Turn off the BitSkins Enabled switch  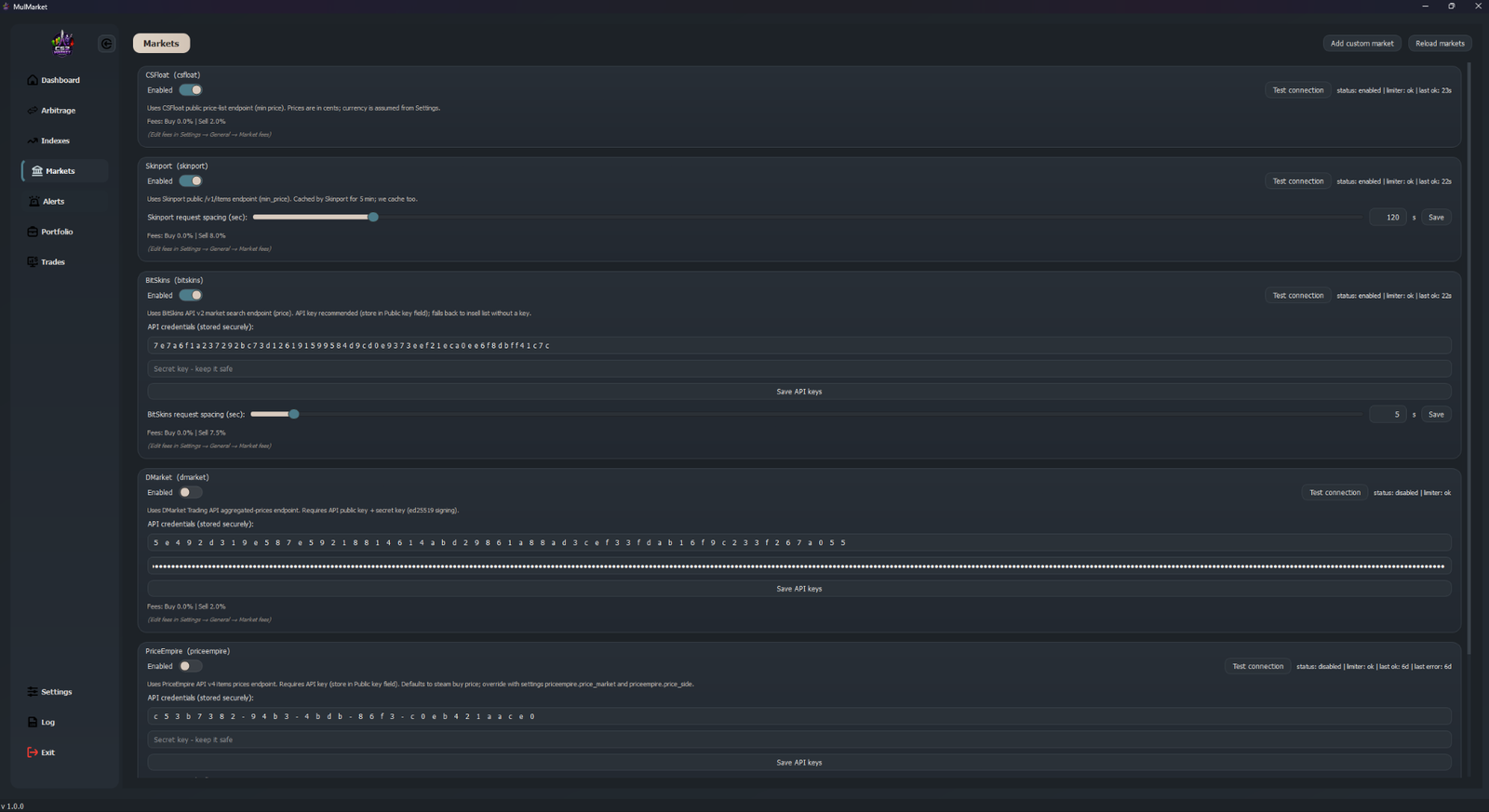click(191, 296)
